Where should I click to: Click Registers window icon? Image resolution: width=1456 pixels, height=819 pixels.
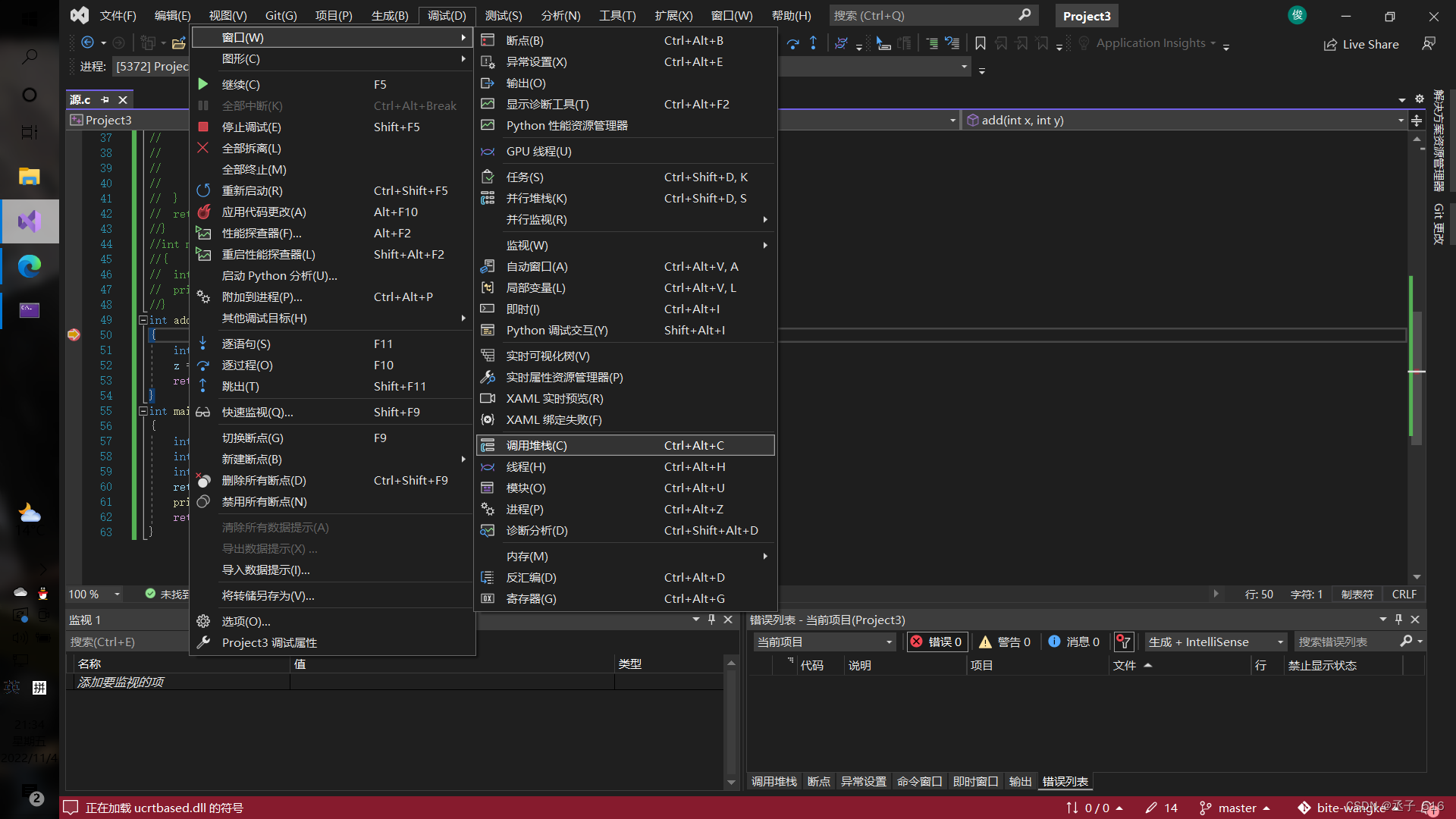(488, 598)
